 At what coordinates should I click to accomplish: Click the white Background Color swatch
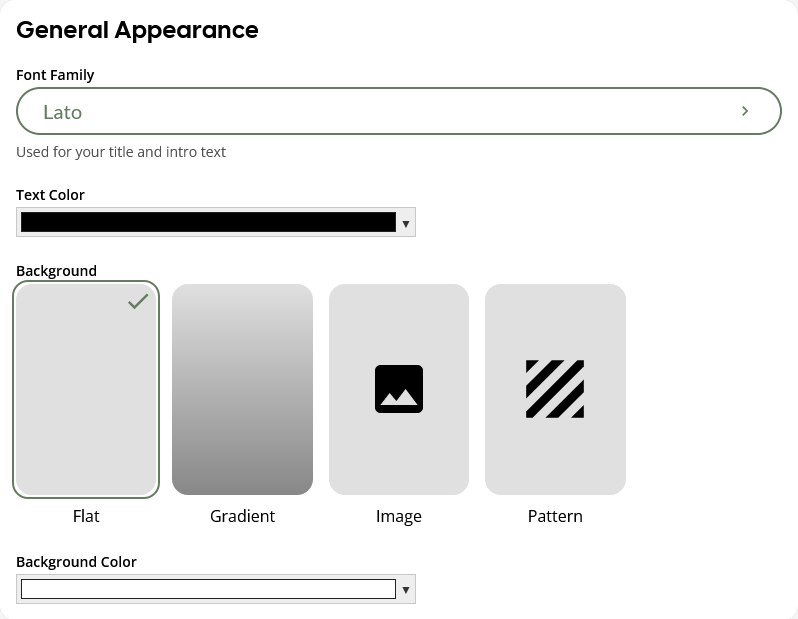[208, 589]
